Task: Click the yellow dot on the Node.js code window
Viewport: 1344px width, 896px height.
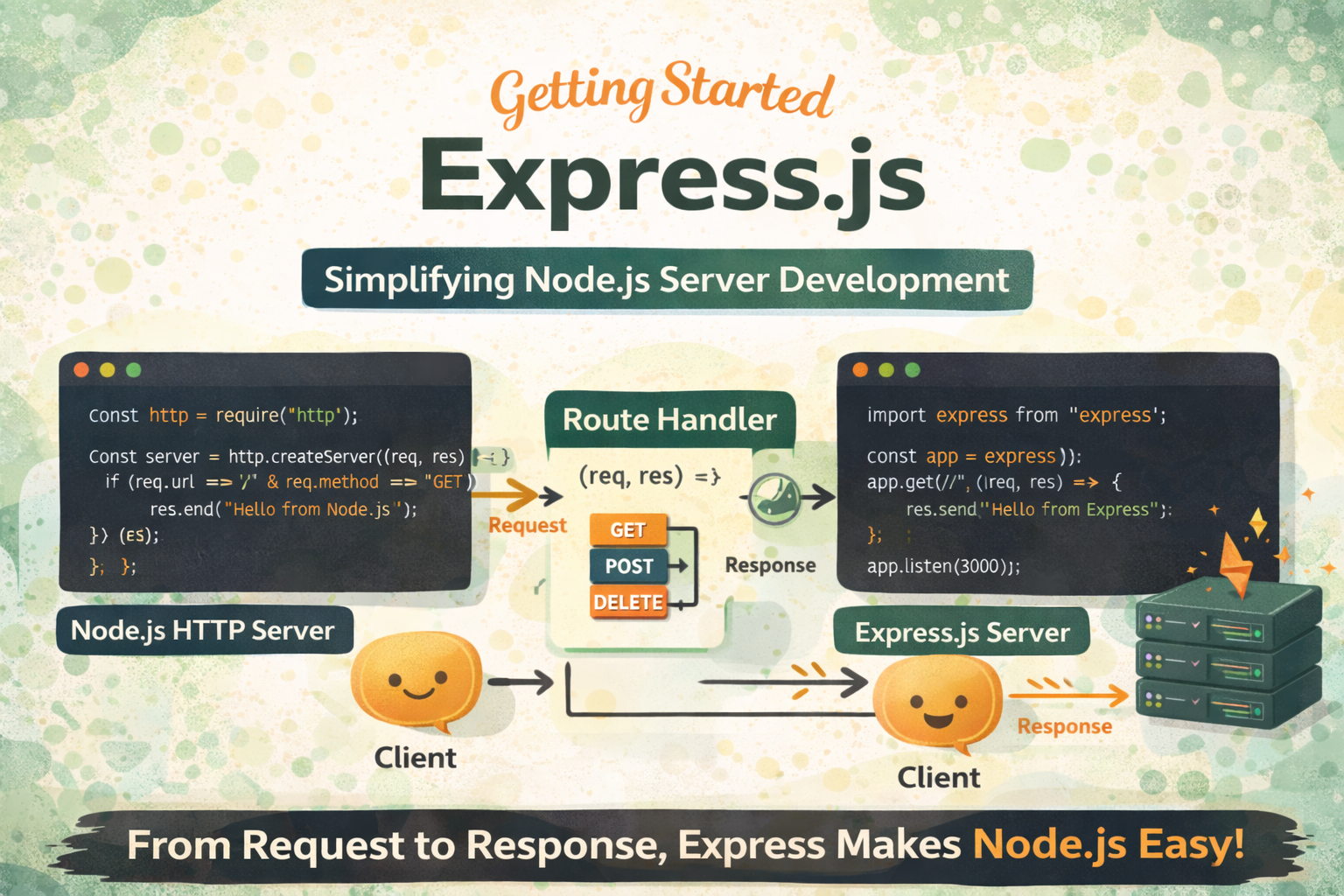Action: tap(108, 369)
